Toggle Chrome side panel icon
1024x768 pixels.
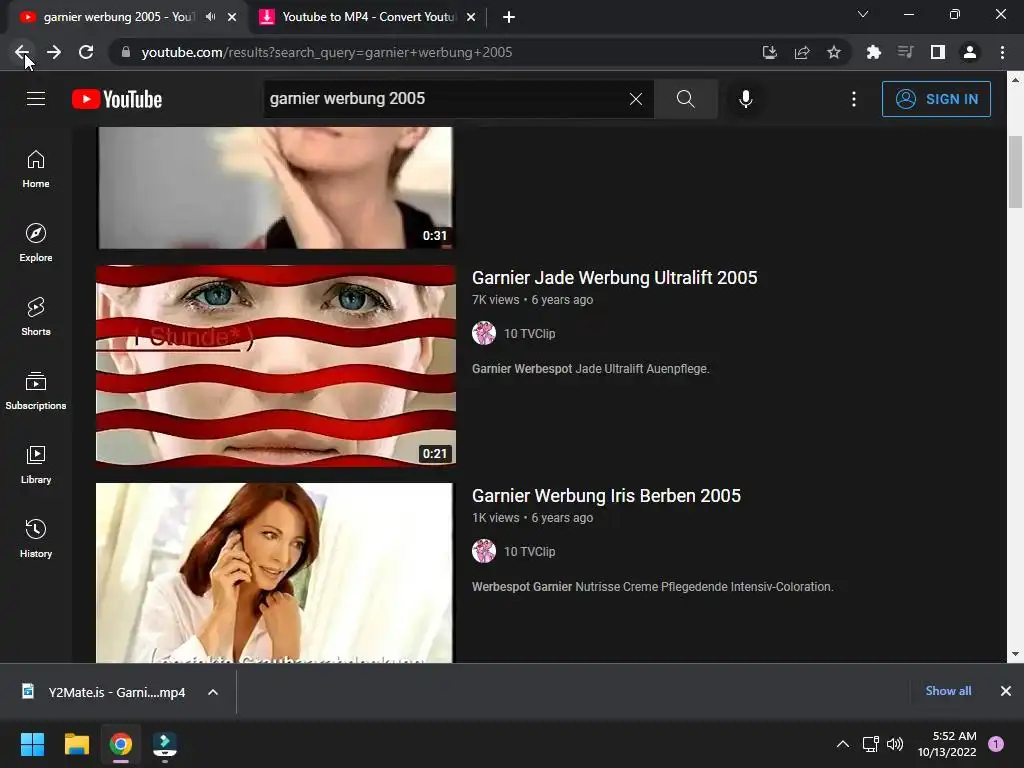938,52
